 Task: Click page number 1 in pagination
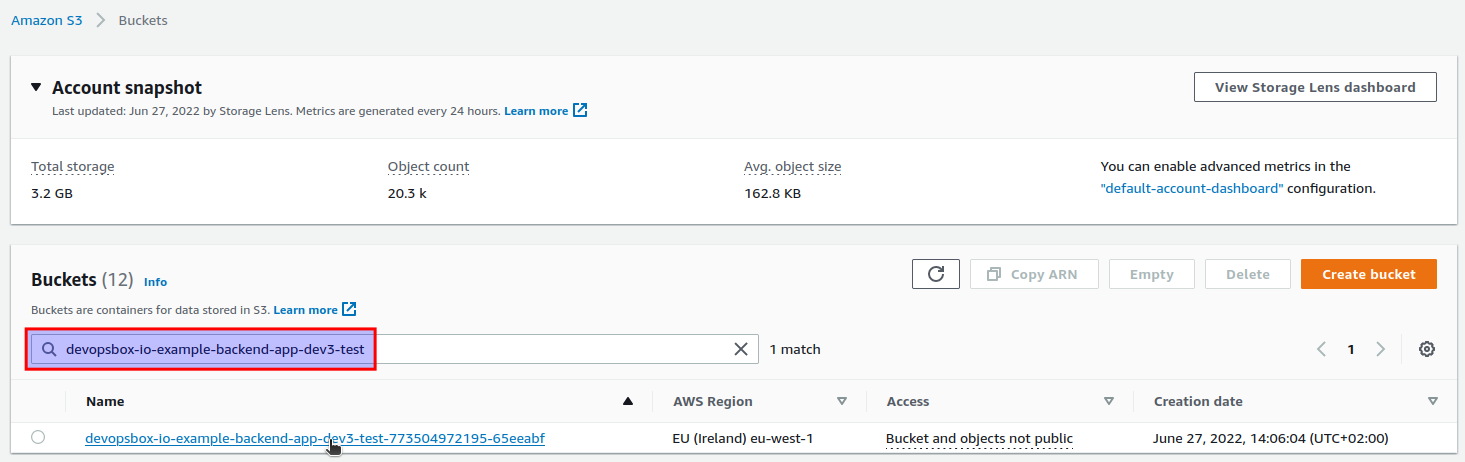click(1351, 349)
